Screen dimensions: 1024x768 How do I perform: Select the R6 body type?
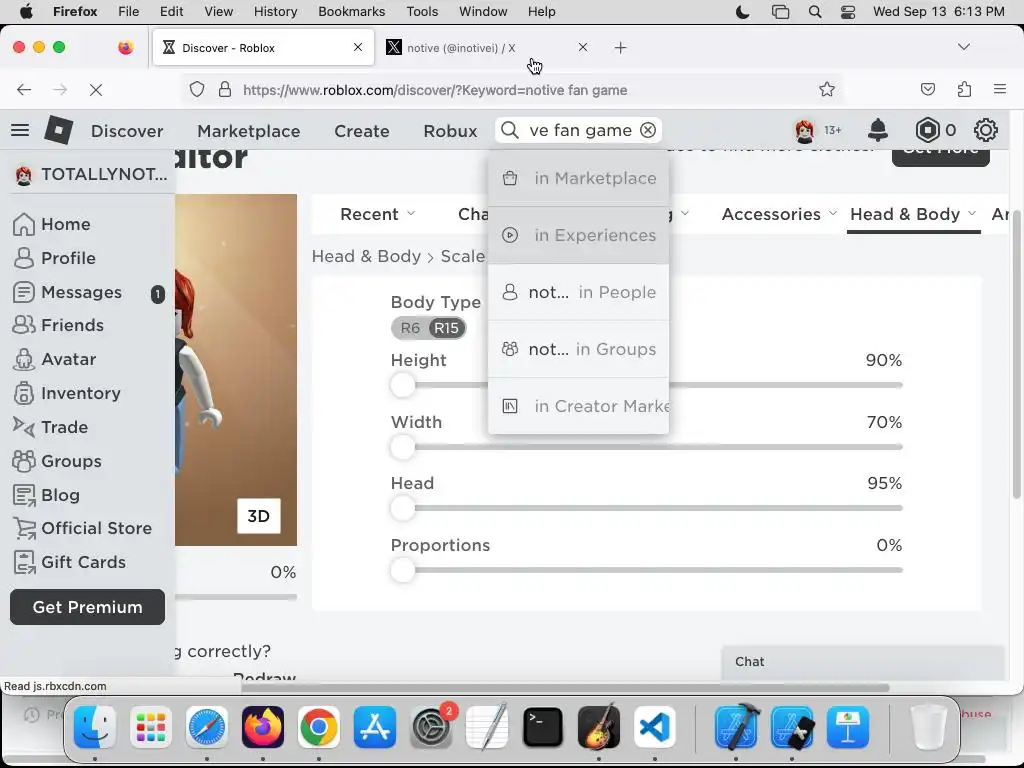click(410, 328)
